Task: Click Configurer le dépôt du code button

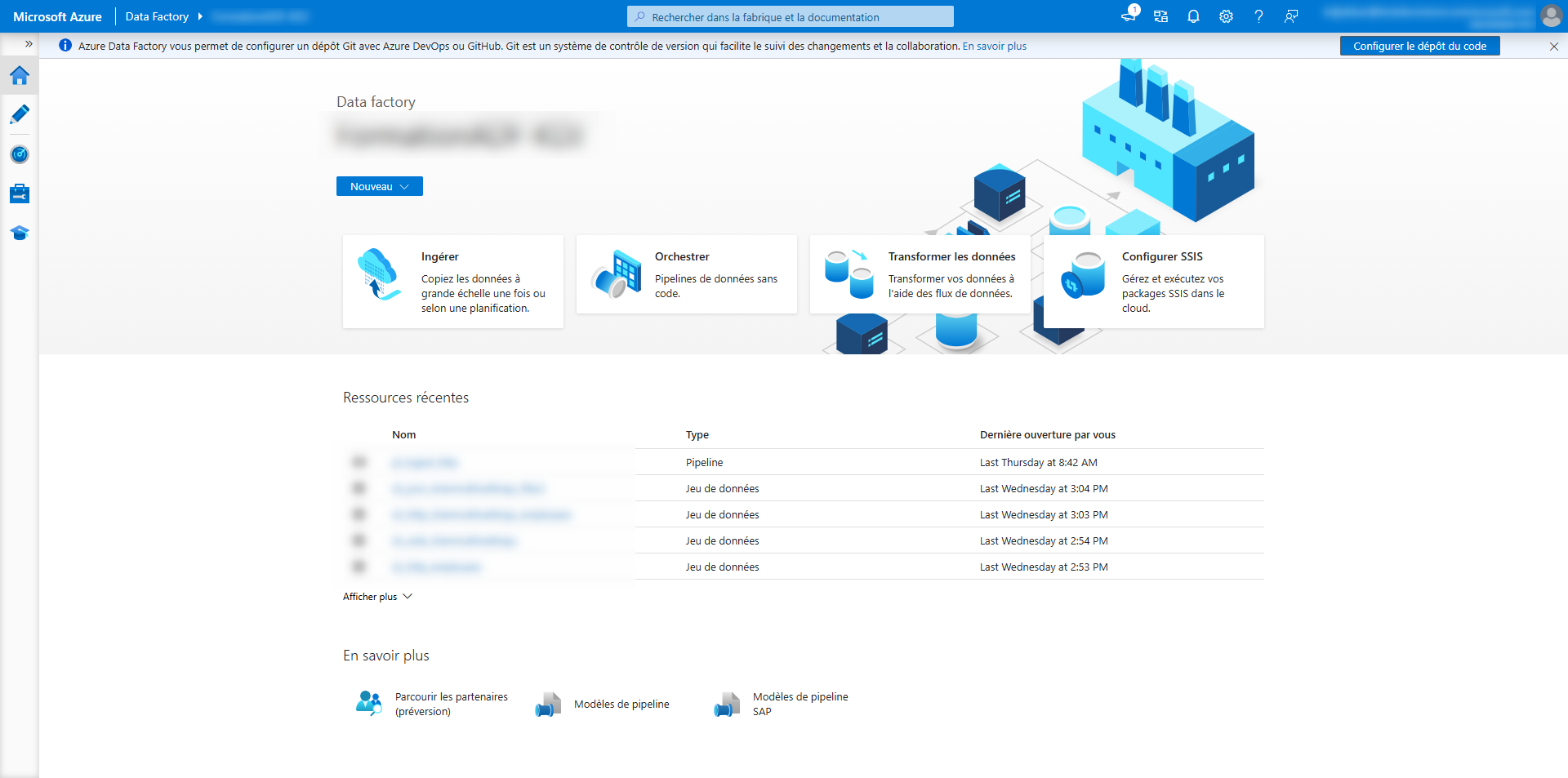Action: click(x=1419, y=46)
